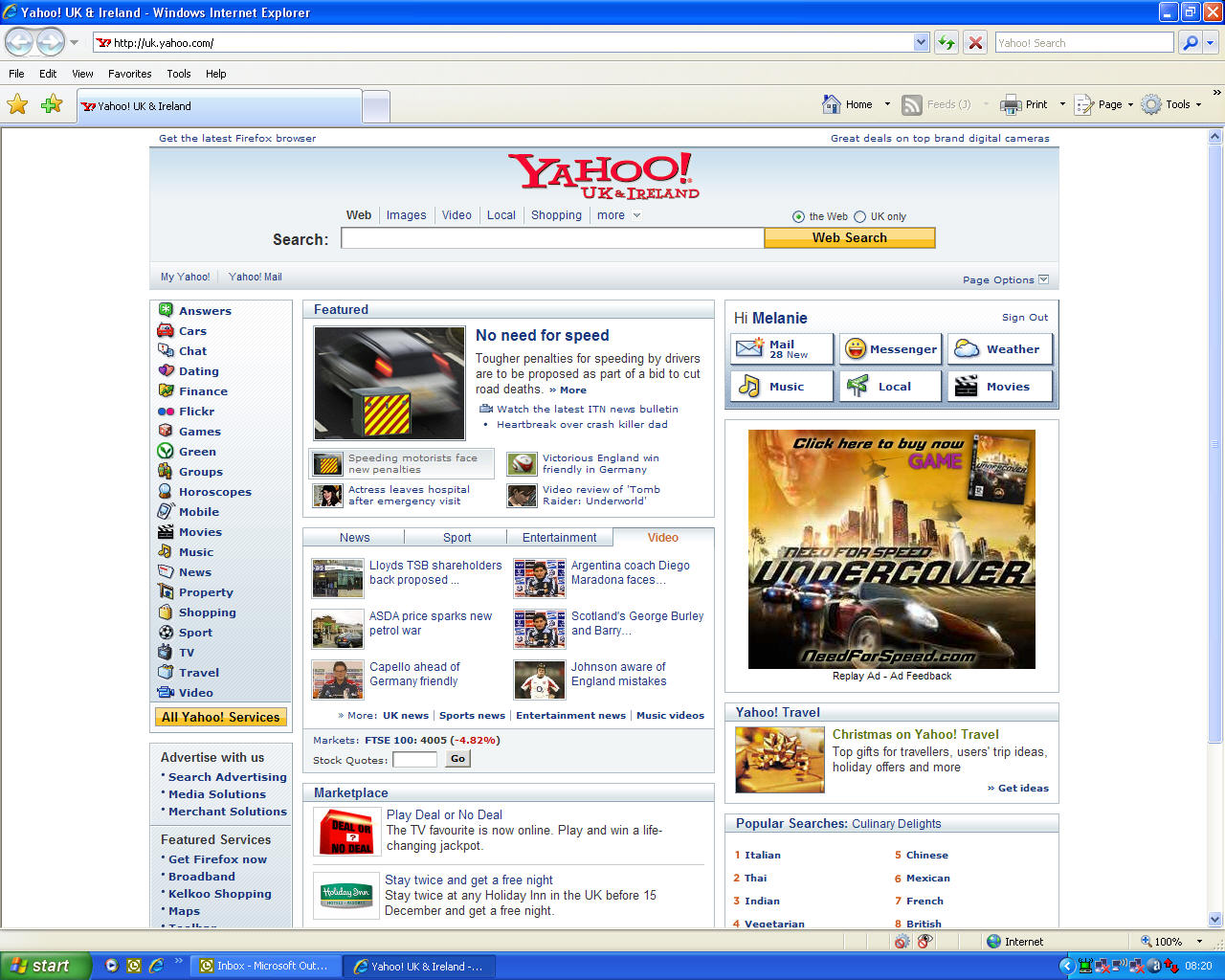Open the Sport football icon in sidebar

[166, 632]
